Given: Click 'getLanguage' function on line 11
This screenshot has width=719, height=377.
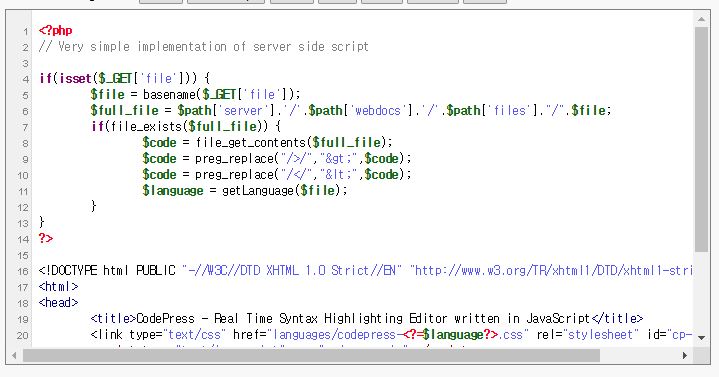Looking at the screenshot, I should [x=258, y=190].
